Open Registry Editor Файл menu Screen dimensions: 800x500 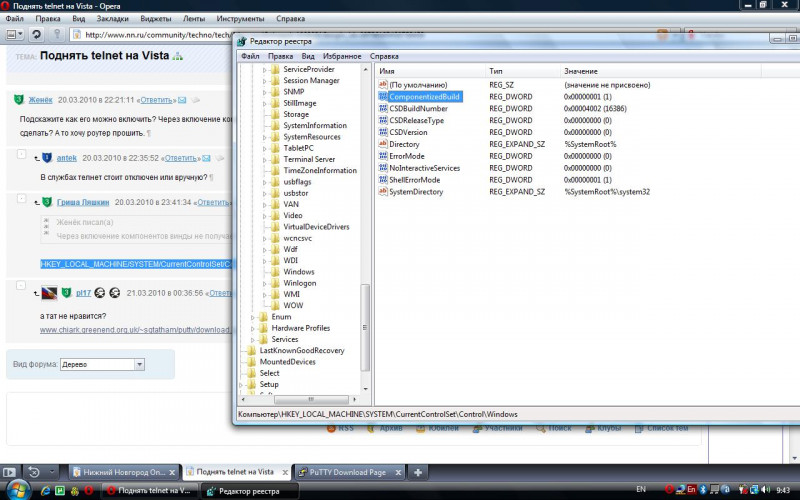coord(251,56)
